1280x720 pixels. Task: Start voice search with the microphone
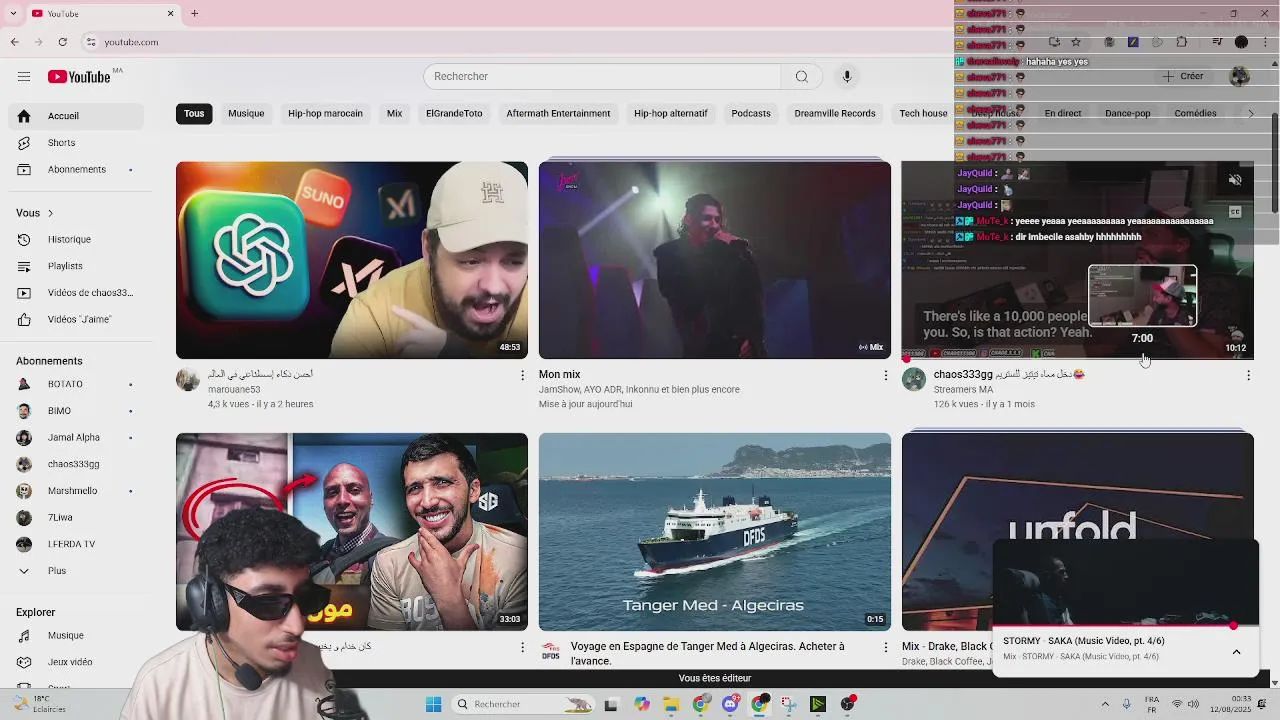[x=847, y=77]
